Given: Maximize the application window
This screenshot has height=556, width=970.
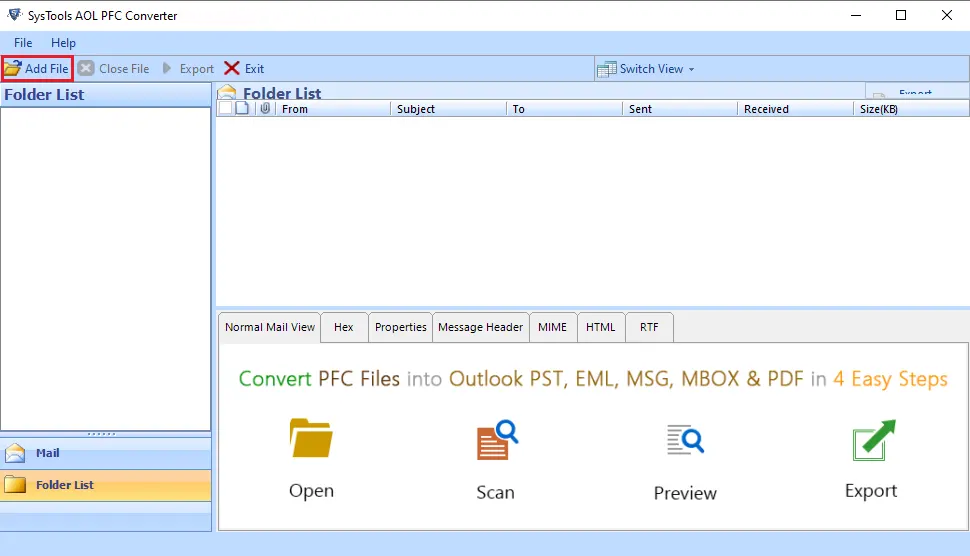Looking at the screenshot, I should tap(901, 15).
